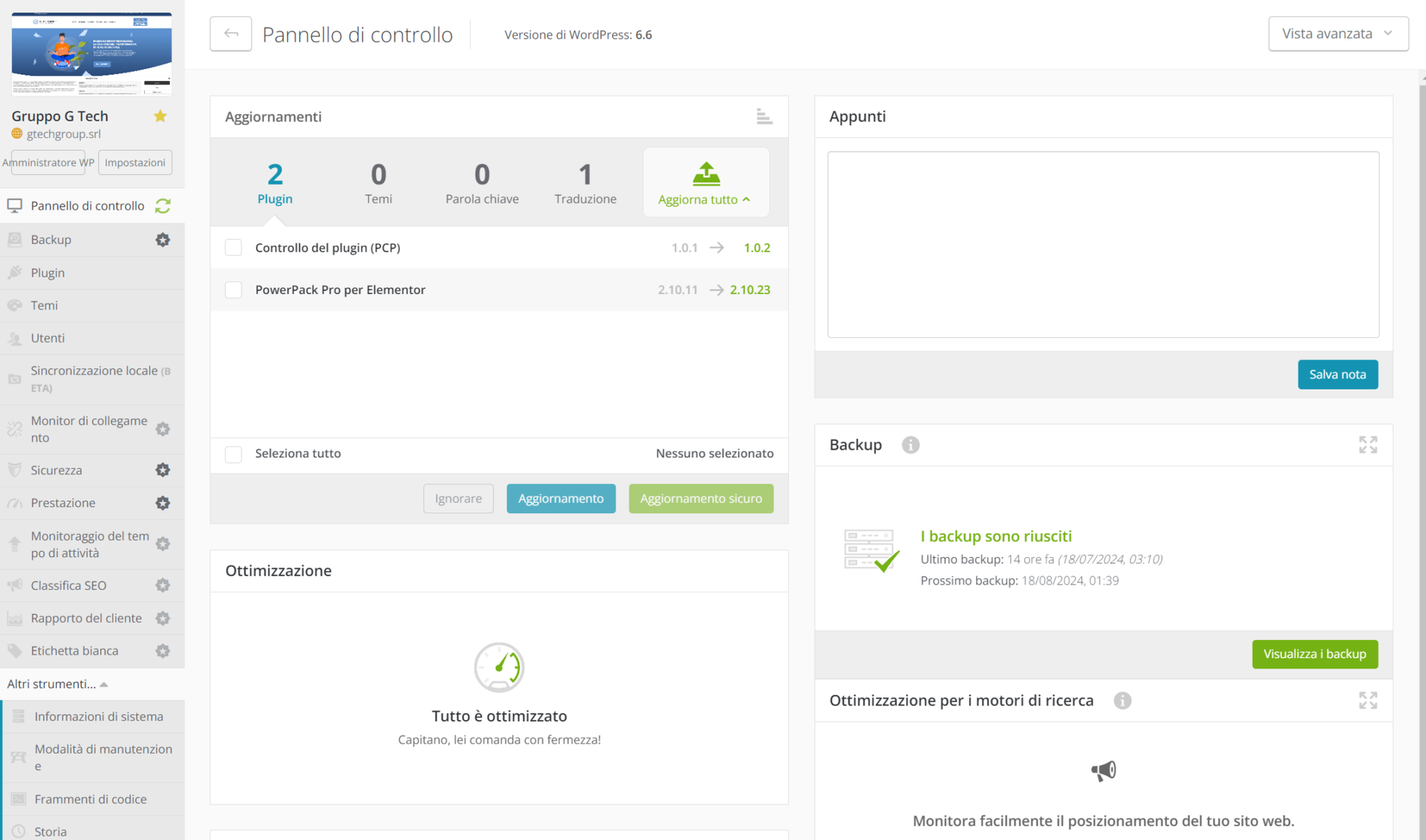
Task: Click the Aggiornamenti bar chart icon
Action: tap(764, 117)
